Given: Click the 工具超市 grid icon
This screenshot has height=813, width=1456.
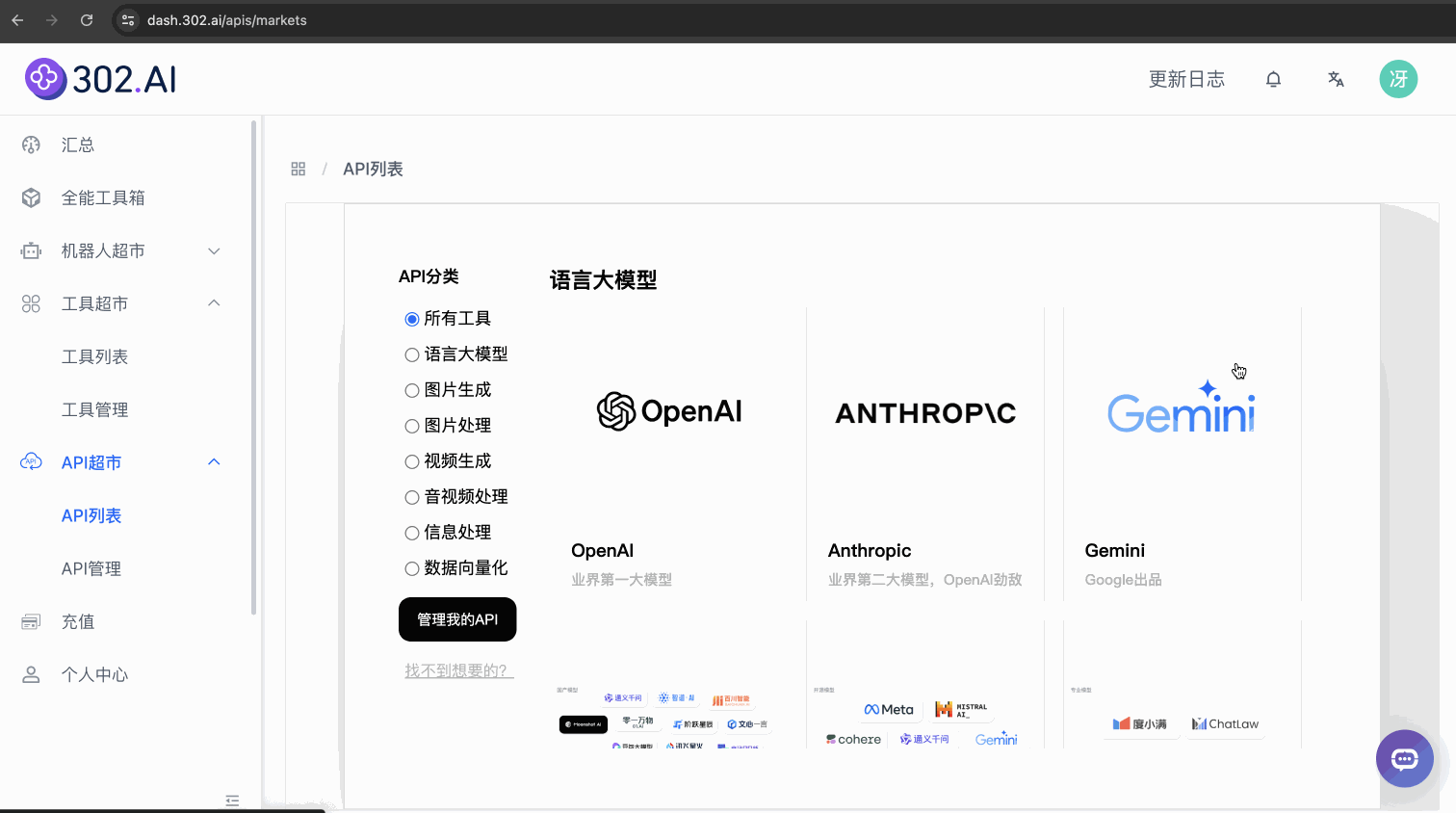Looking at the screenshot, I should tap(31, 303).
